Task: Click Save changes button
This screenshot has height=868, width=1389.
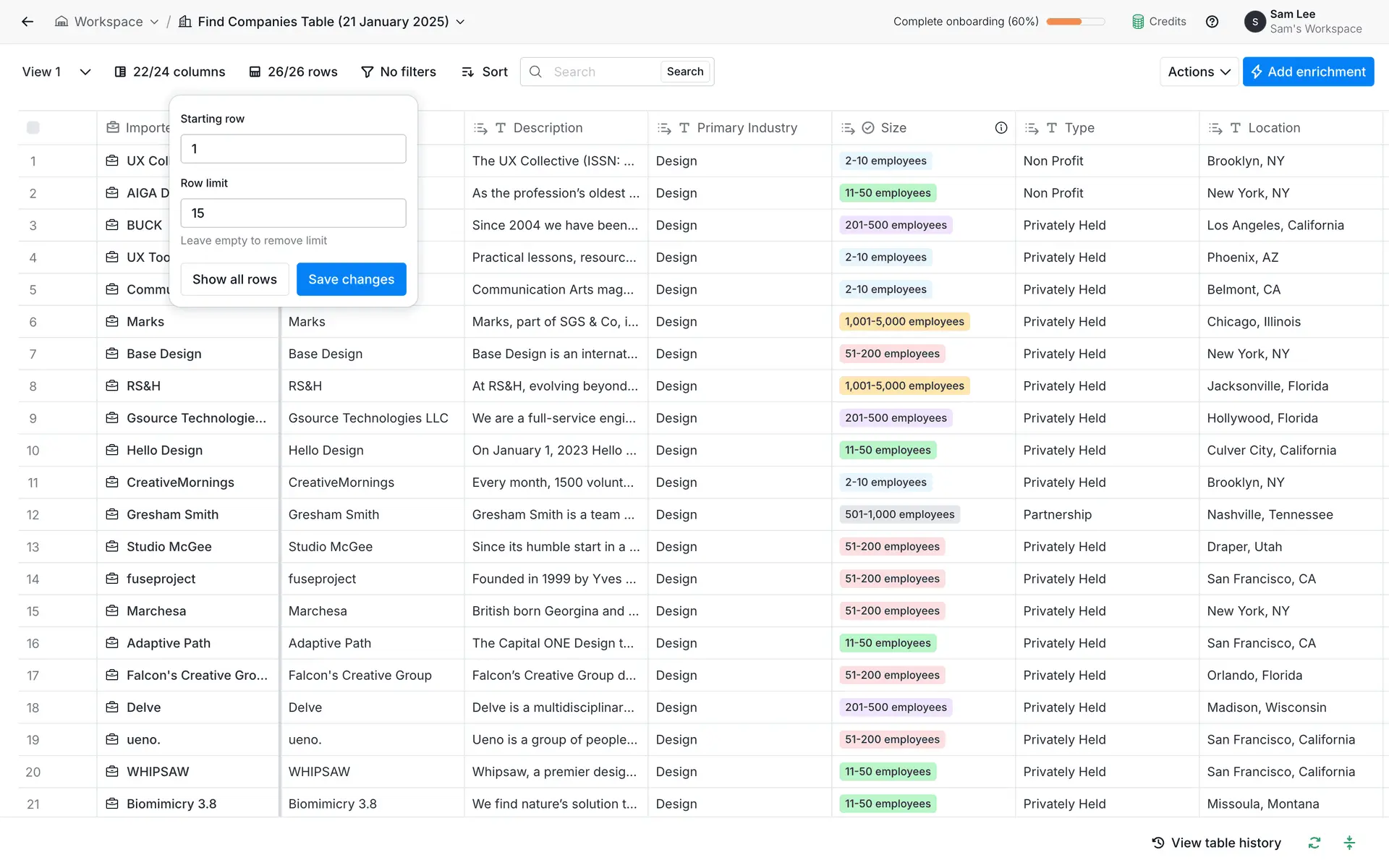Action: point(351,279)
